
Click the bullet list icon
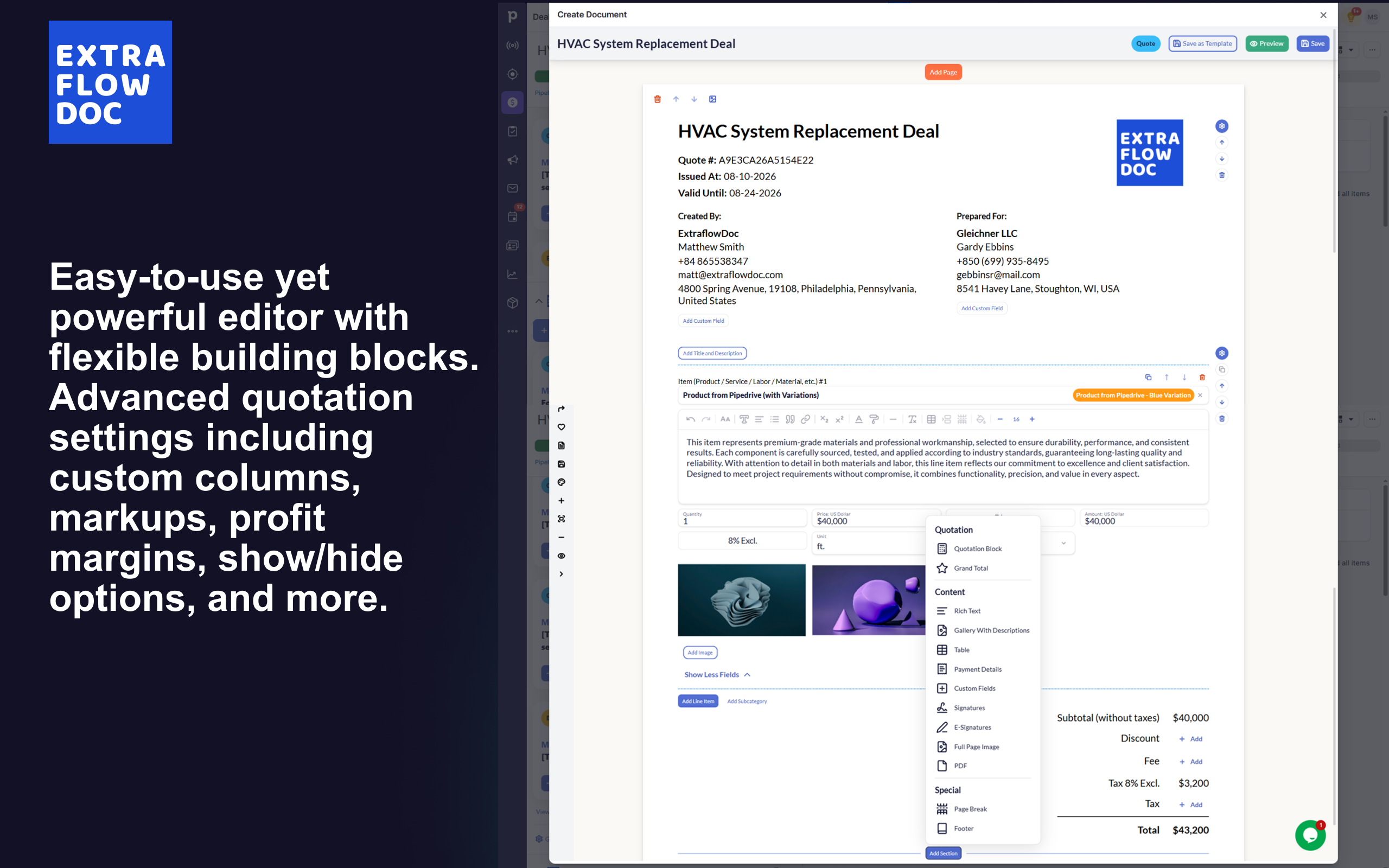[774, 419]
